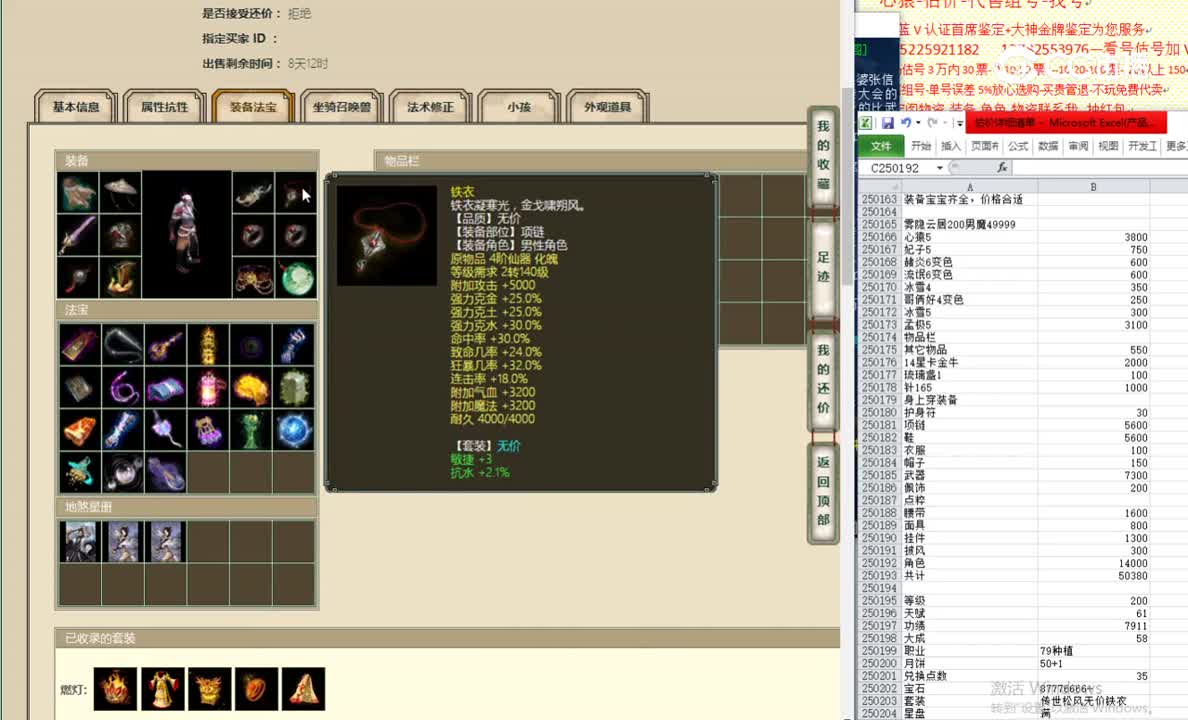Select the flame set icon beside 燃灯
1188x720 pixels.
115,688
